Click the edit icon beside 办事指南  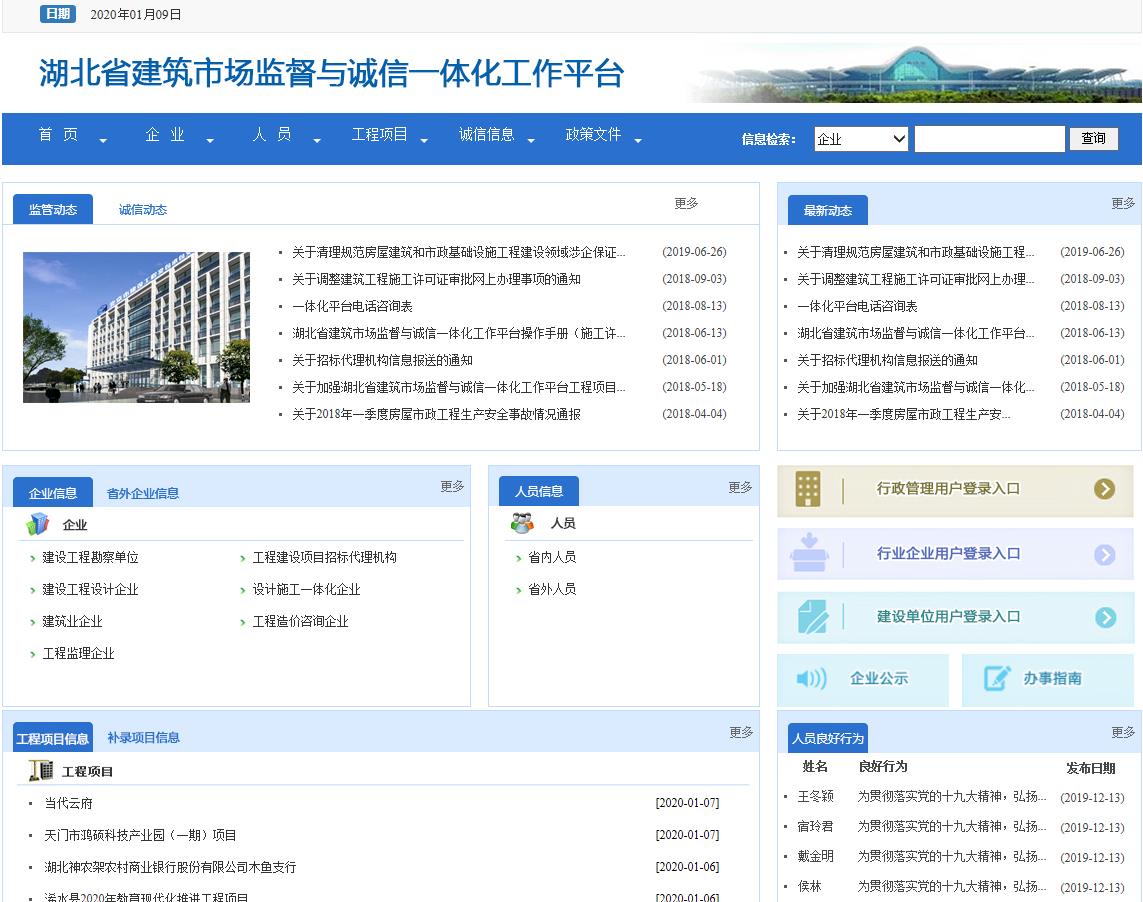tap(997, 678)
